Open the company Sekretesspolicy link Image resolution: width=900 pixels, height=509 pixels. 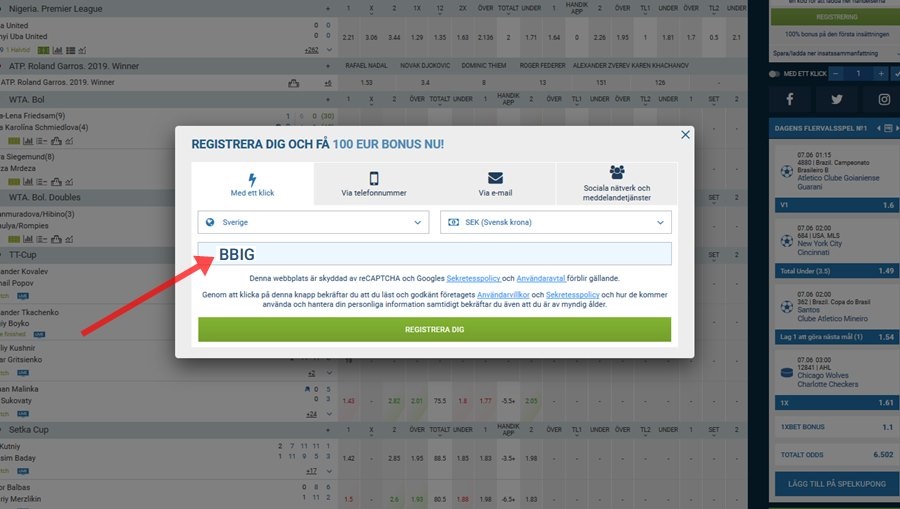coord(572,294)
